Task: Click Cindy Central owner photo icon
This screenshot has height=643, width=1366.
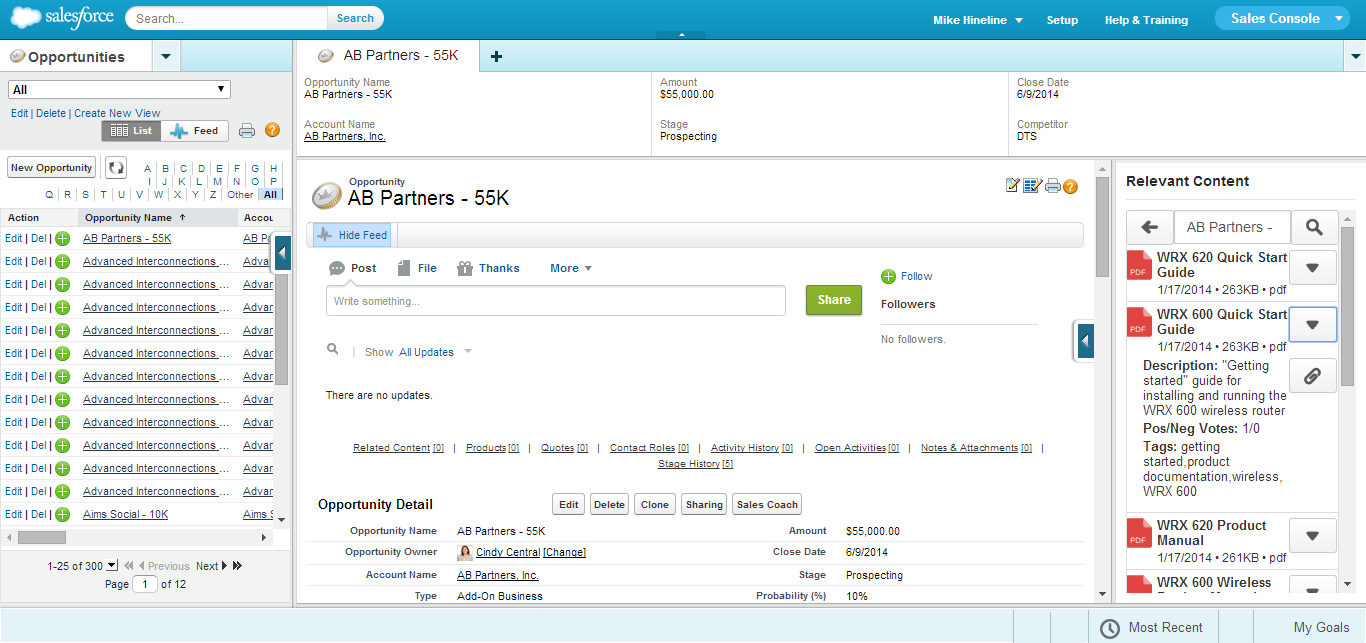Action: pos(465,552)
